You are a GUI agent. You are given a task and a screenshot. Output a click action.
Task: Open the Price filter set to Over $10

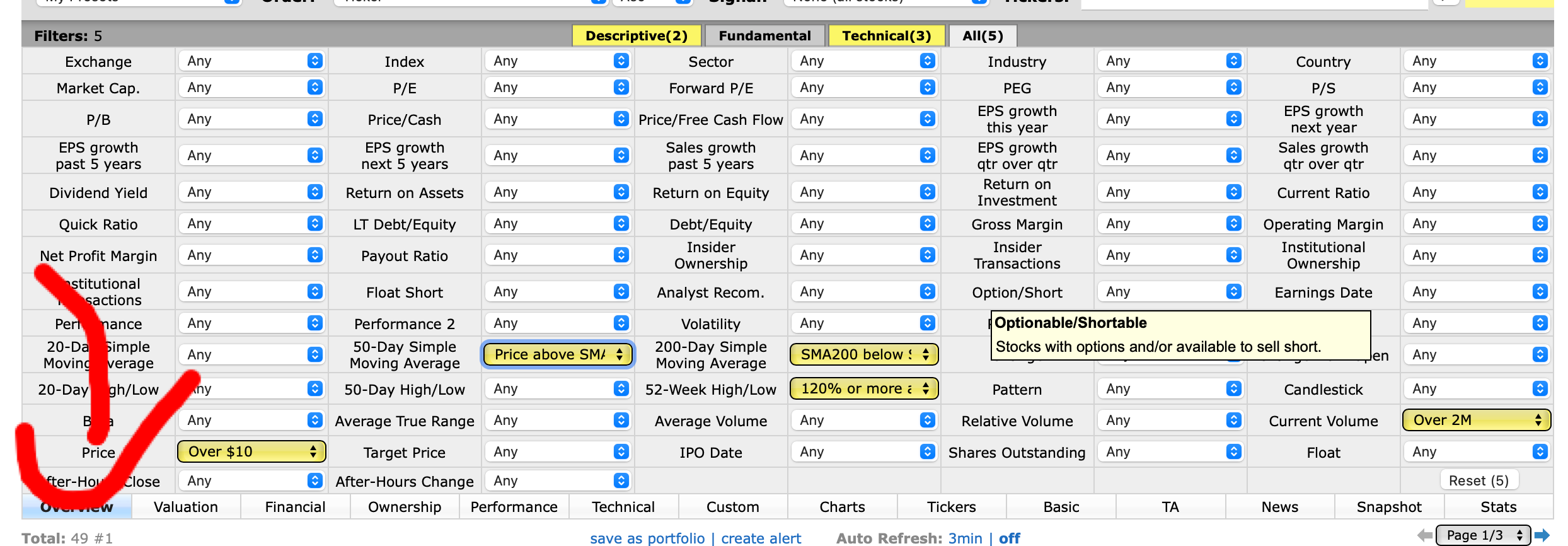point(251,451)
